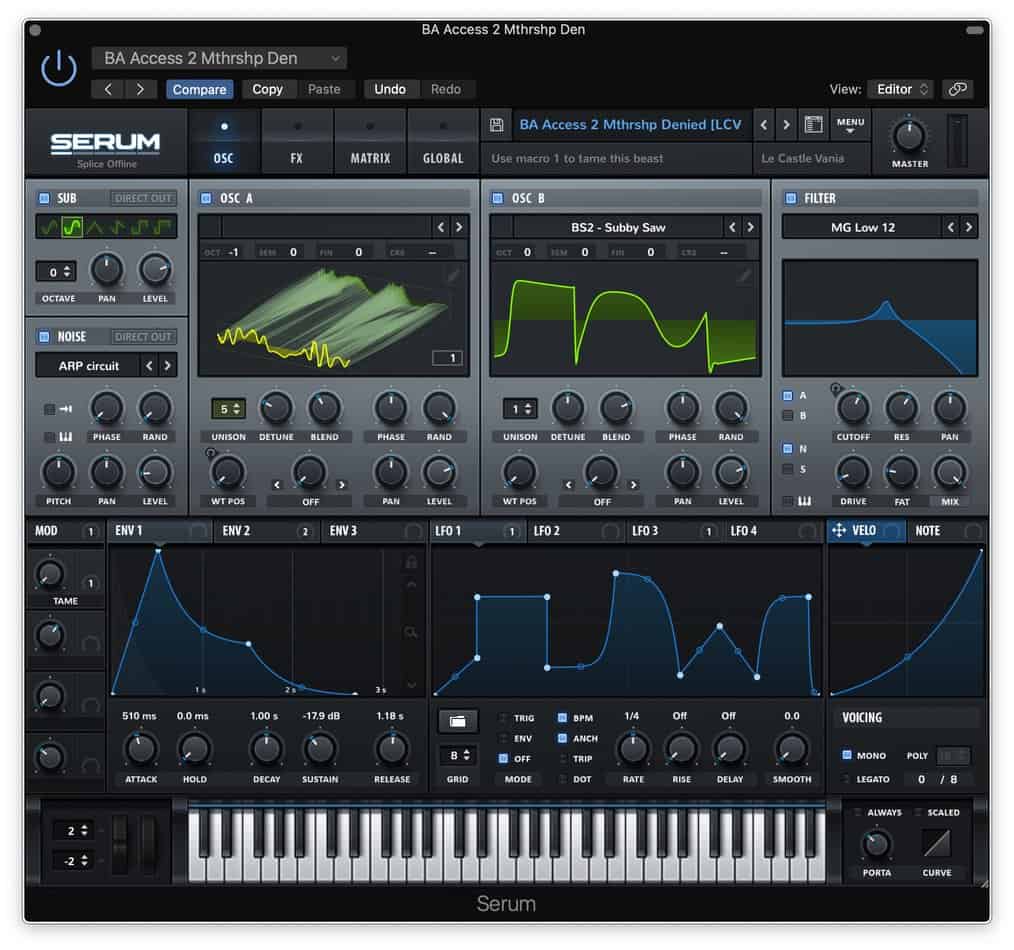Click the Copy button

tap(267, 89)
